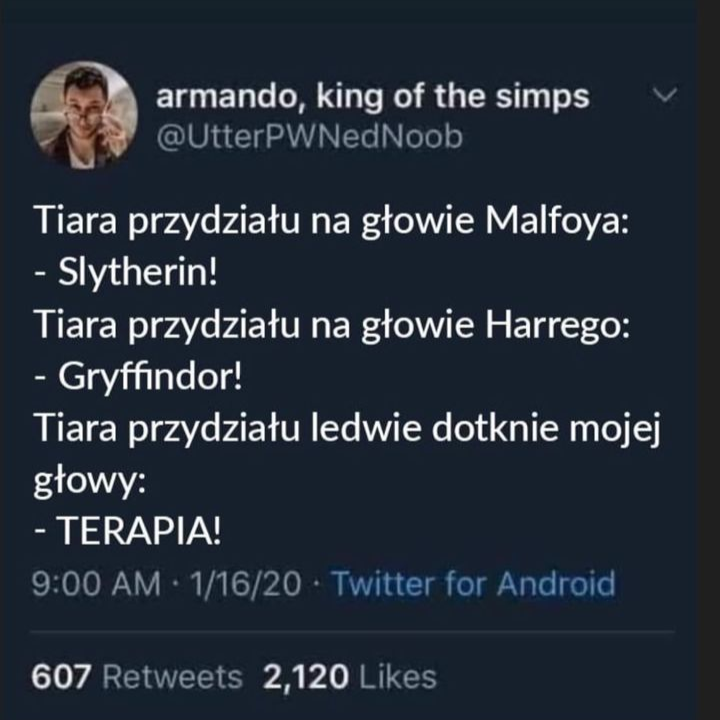Select the 9:00 AM timestamp

(96, 584)
